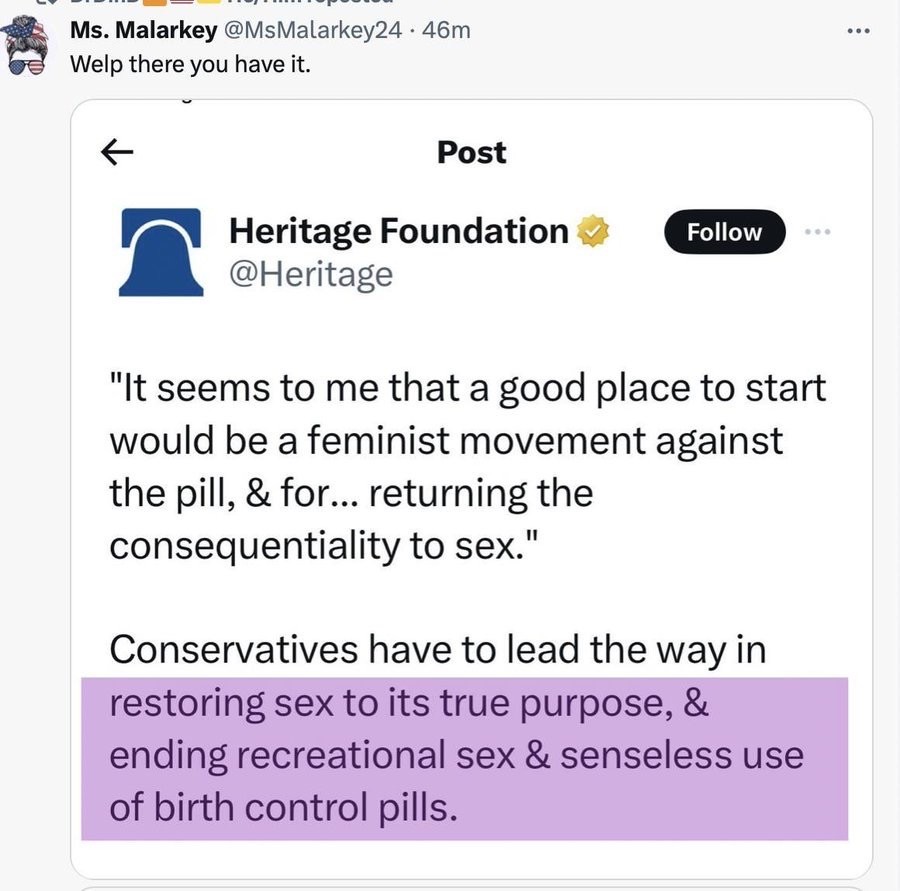Click the Heritage Foundation account name

point(398,232)
